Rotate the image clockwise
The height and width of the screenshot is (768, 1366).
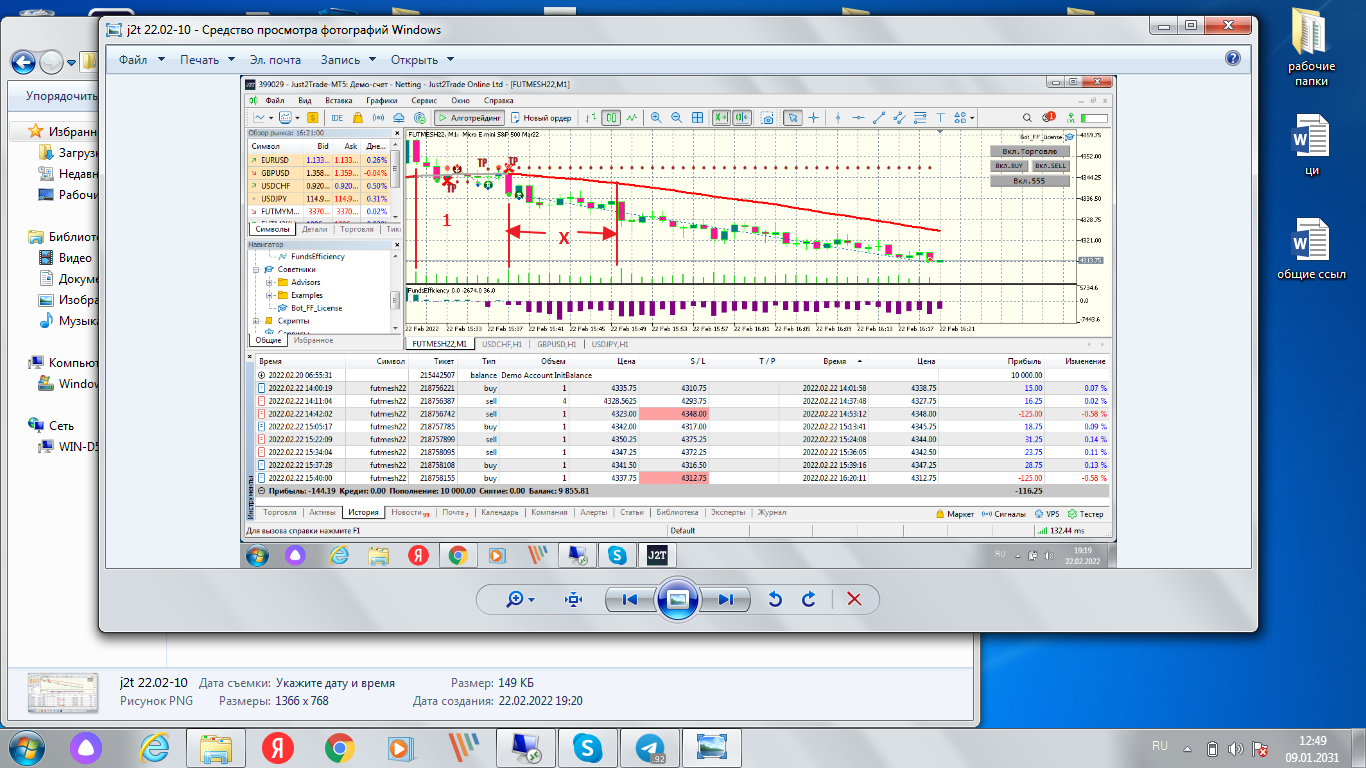[809, 599]
